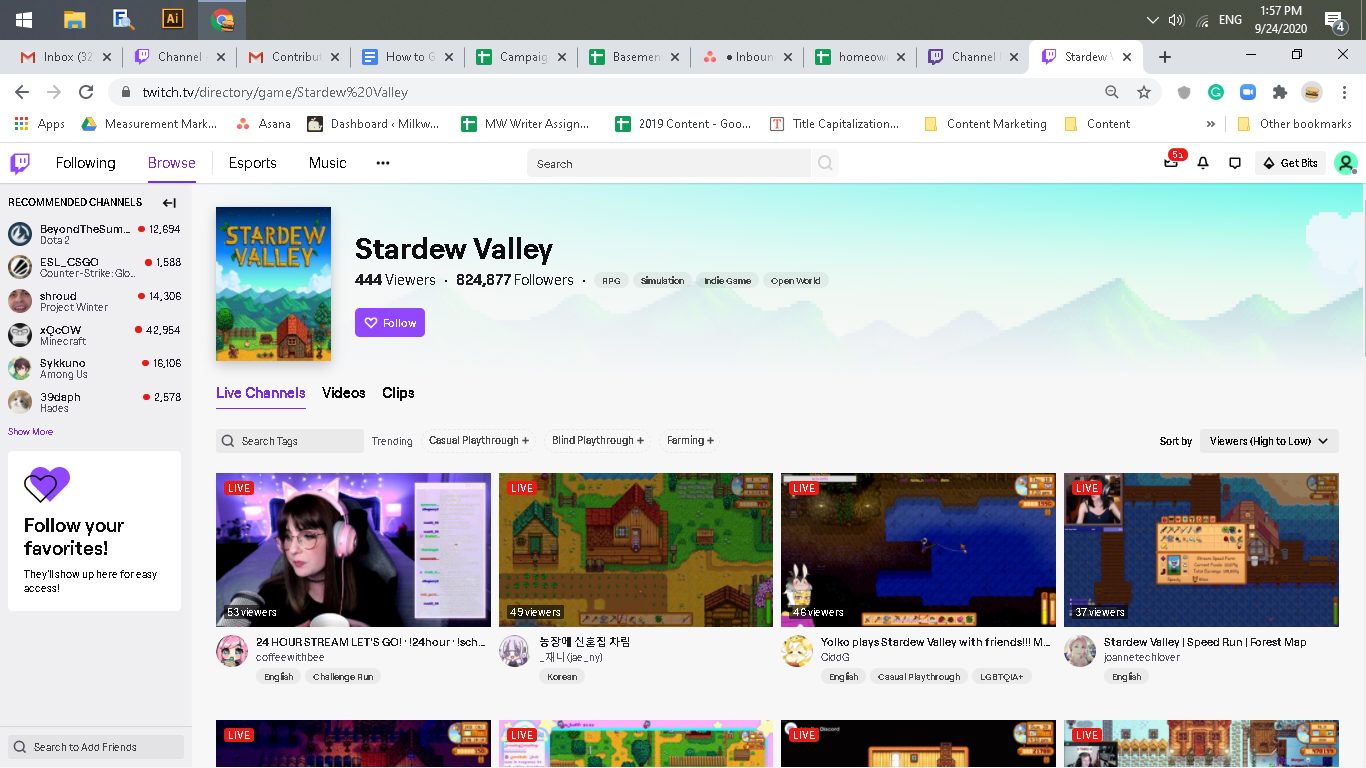Switch to the Inbox Gmail tab
The width and height of the screenshot is (1366, 768).
pyautogui.click(x=68, y=57)
